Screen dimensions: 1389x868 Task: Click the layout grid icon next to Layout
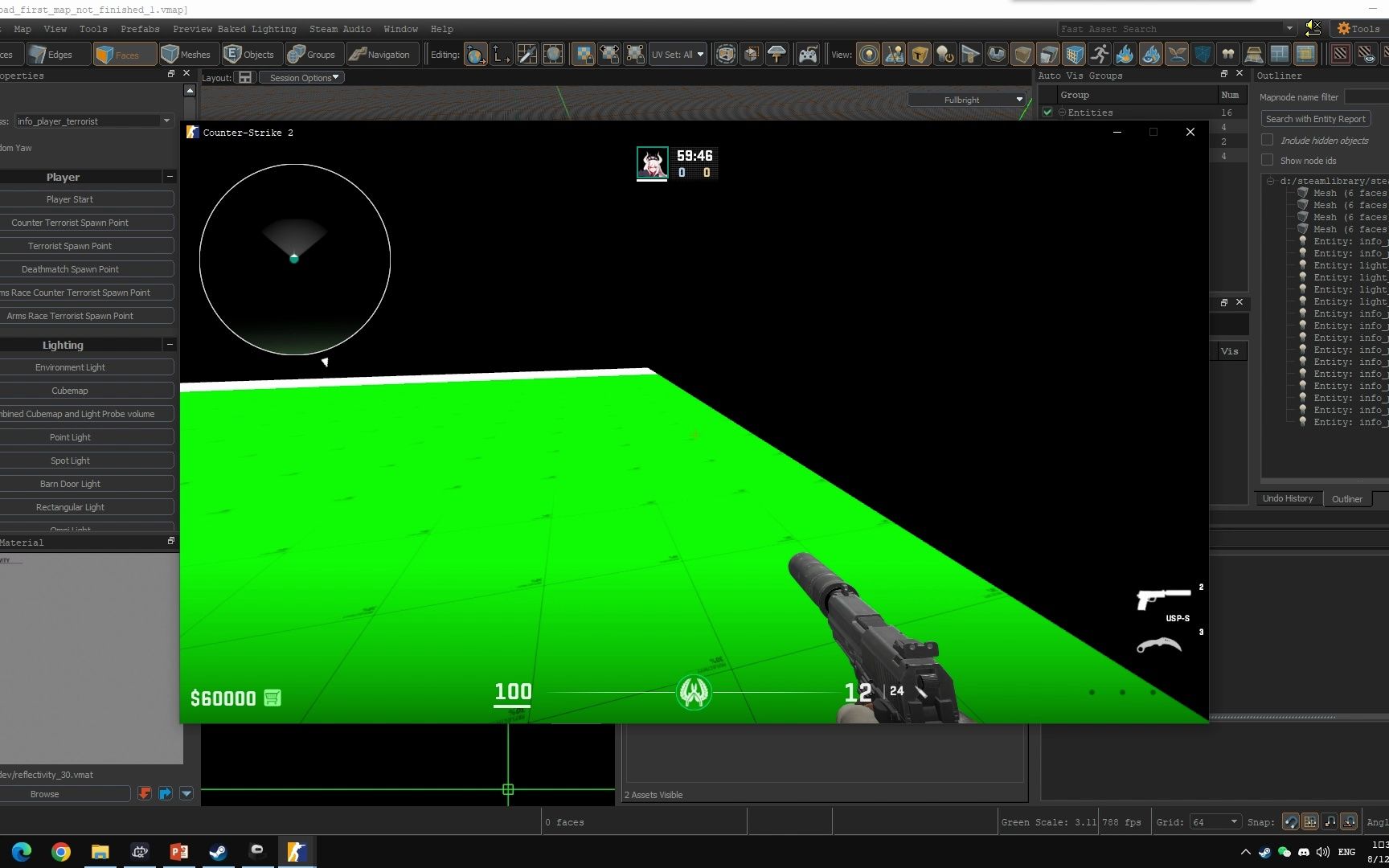click(245, 77)
